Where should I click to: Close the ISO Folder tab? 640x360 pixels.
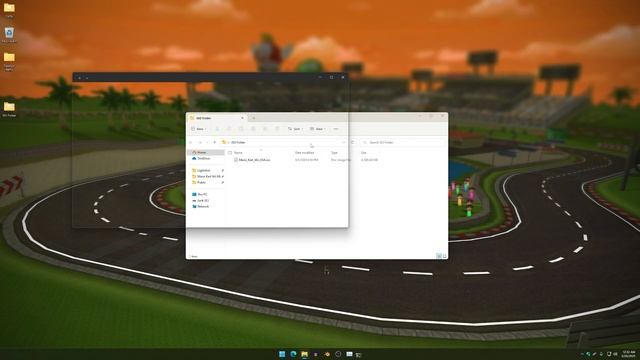point(242,118)
